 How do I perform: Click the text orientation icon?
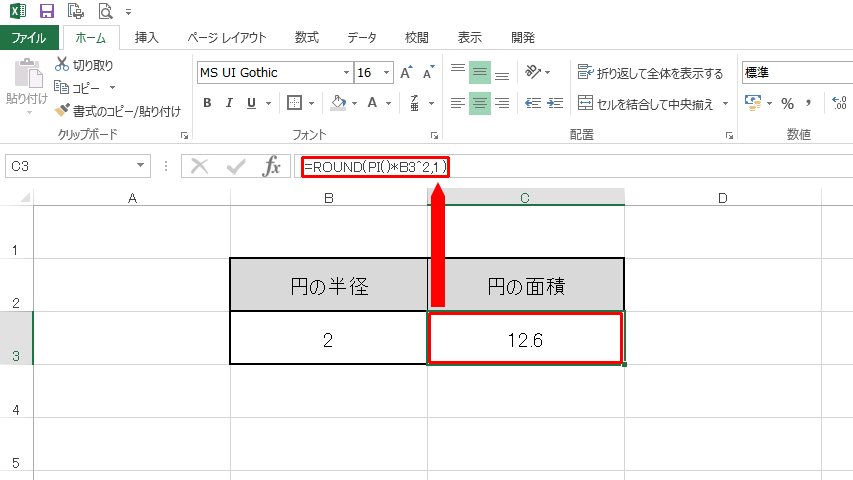click(533, 72)
